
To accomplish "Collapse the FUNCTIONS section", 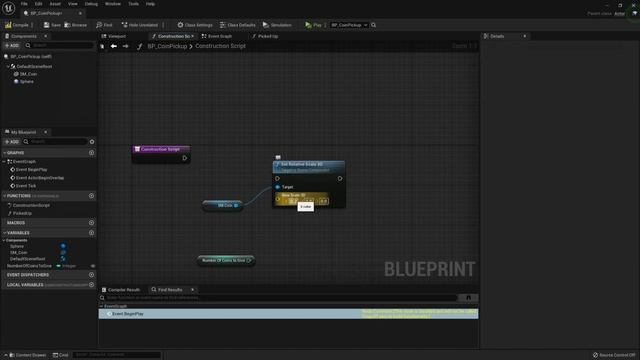I will tap(4, 196).
